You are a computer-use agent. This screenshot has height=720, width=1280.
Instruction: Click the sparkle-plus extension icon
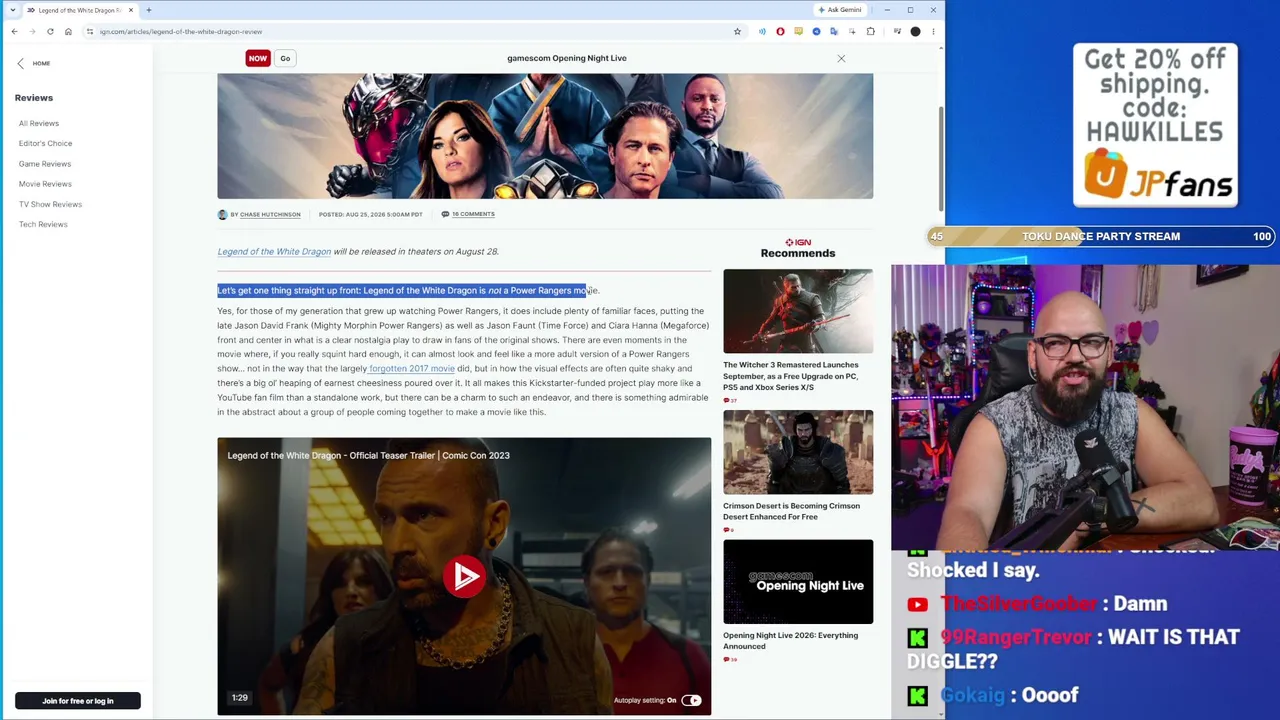pos(852,31)
